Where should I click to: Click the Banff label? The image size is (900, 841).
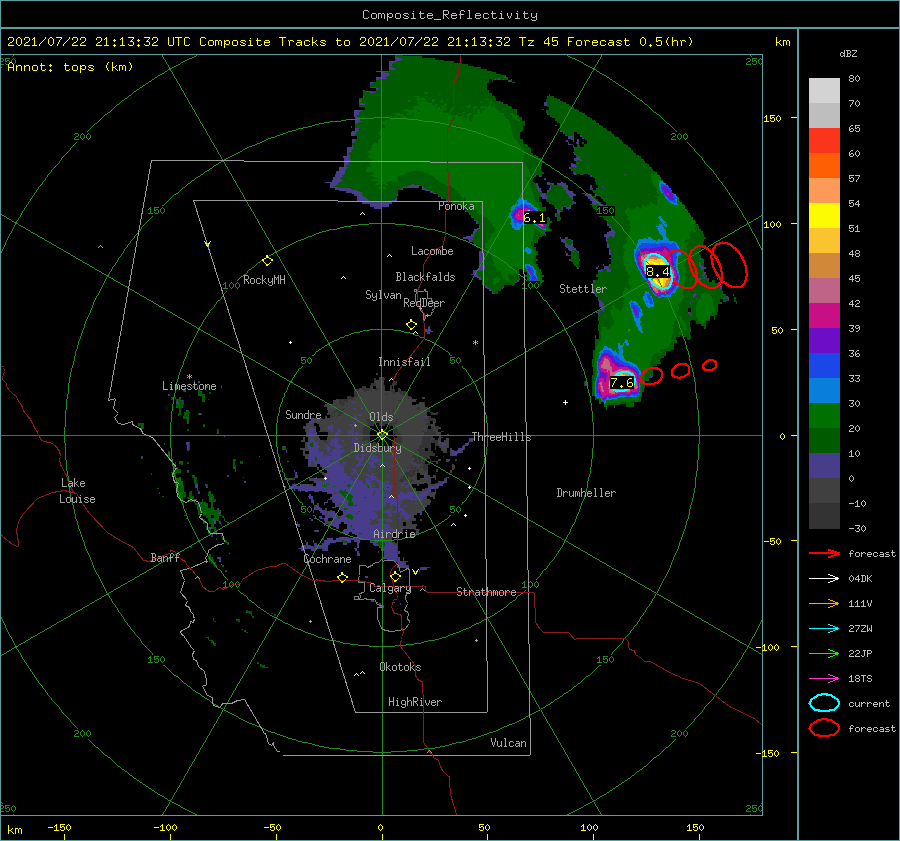point(165,558)
